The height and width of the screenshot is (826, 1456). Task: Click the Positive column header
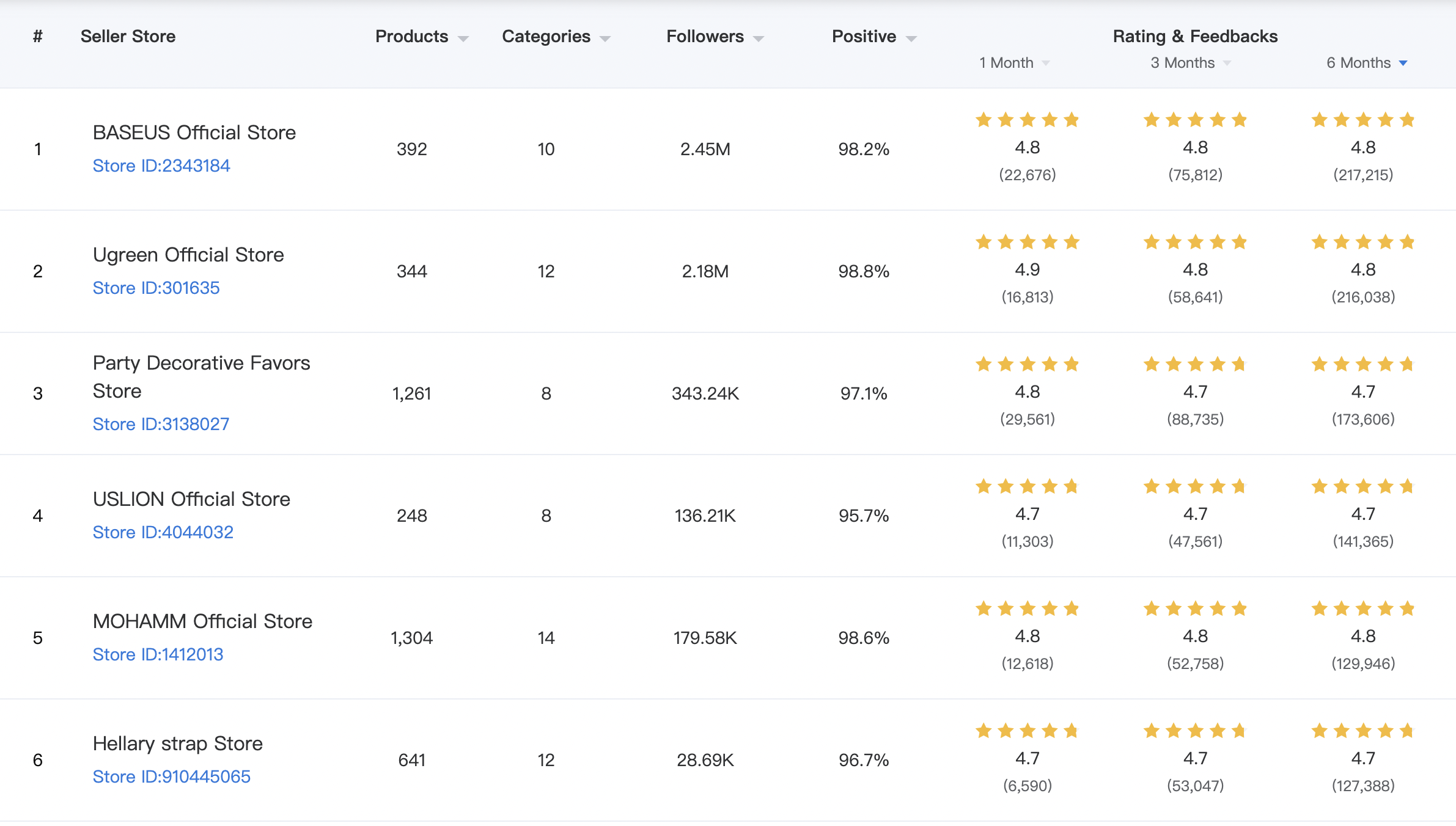coord(864,37)
